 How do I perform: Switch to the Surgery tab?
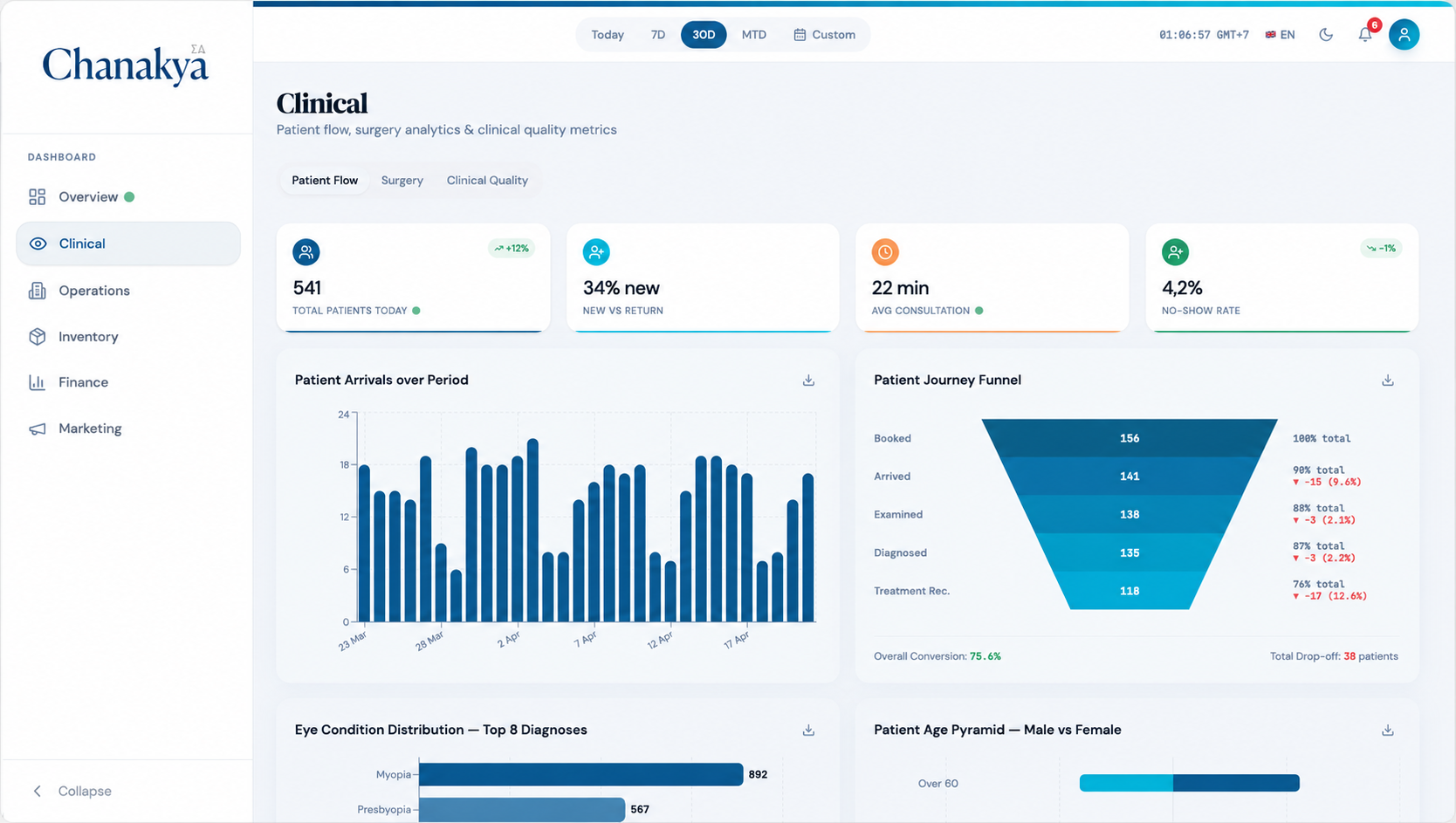coord(402,181)
